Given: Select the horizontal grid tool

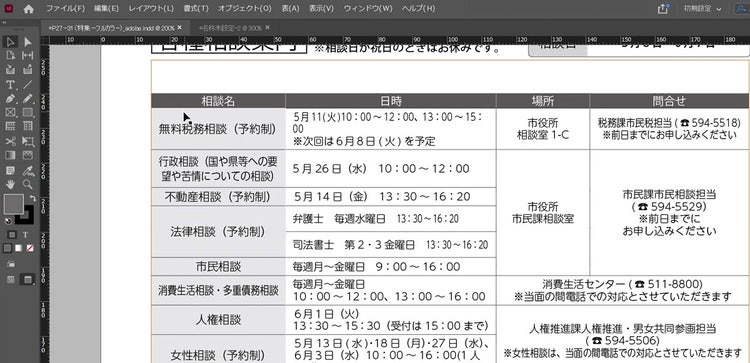Looking at the screenshot, I should pyautogui.click(x=10, y=126).
